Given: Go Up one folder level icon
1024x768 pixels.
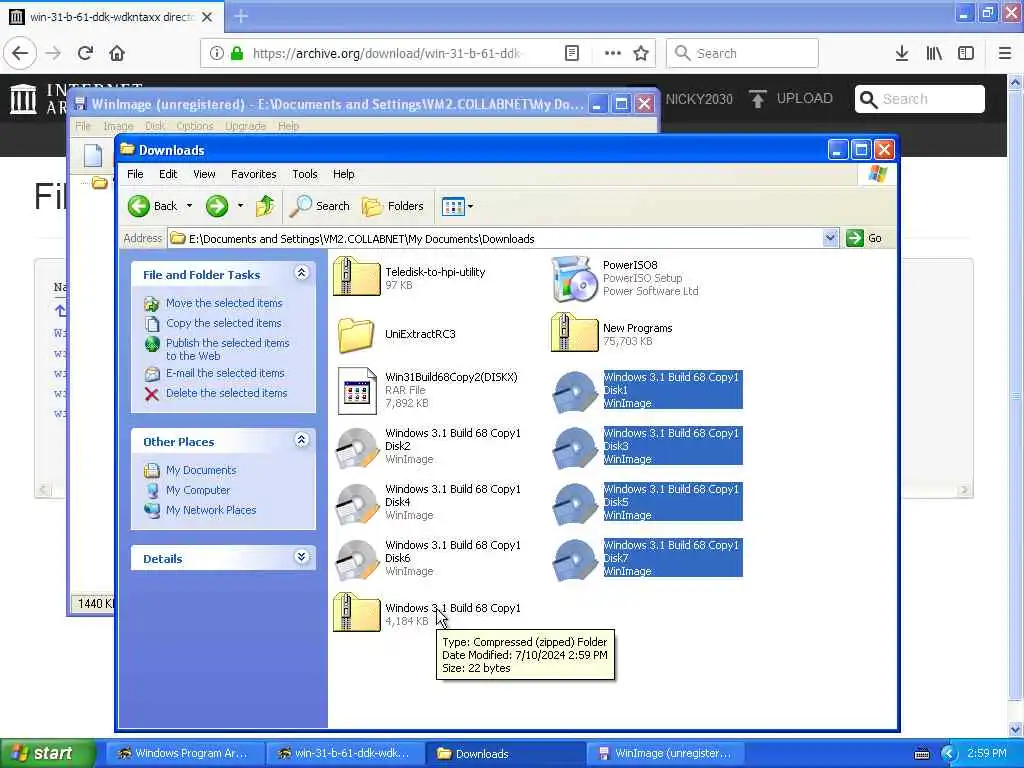Looking at the screenshot, I should (264, 206).
